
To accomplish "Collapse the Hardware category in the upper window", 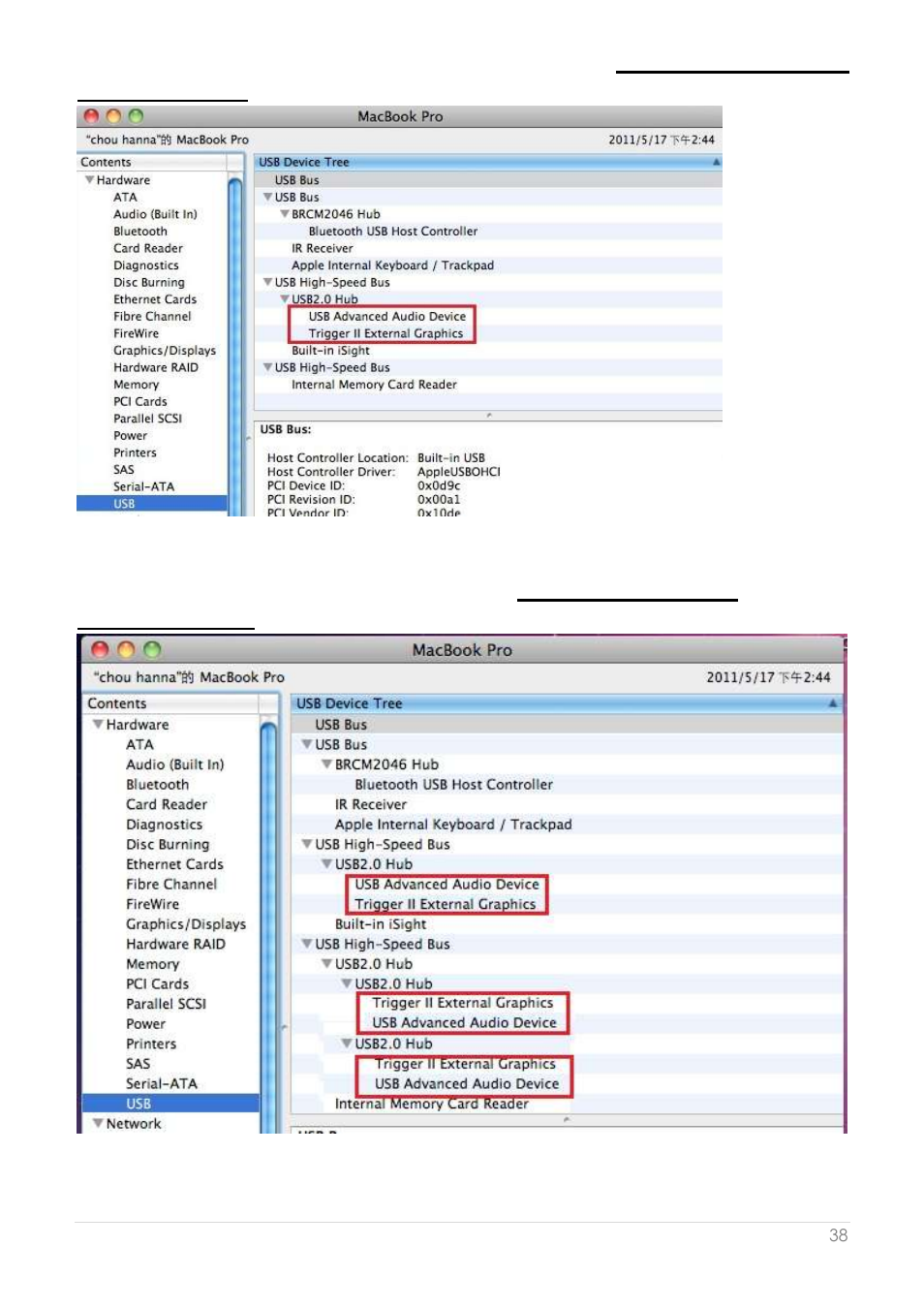I will click(x=90, y=180).
